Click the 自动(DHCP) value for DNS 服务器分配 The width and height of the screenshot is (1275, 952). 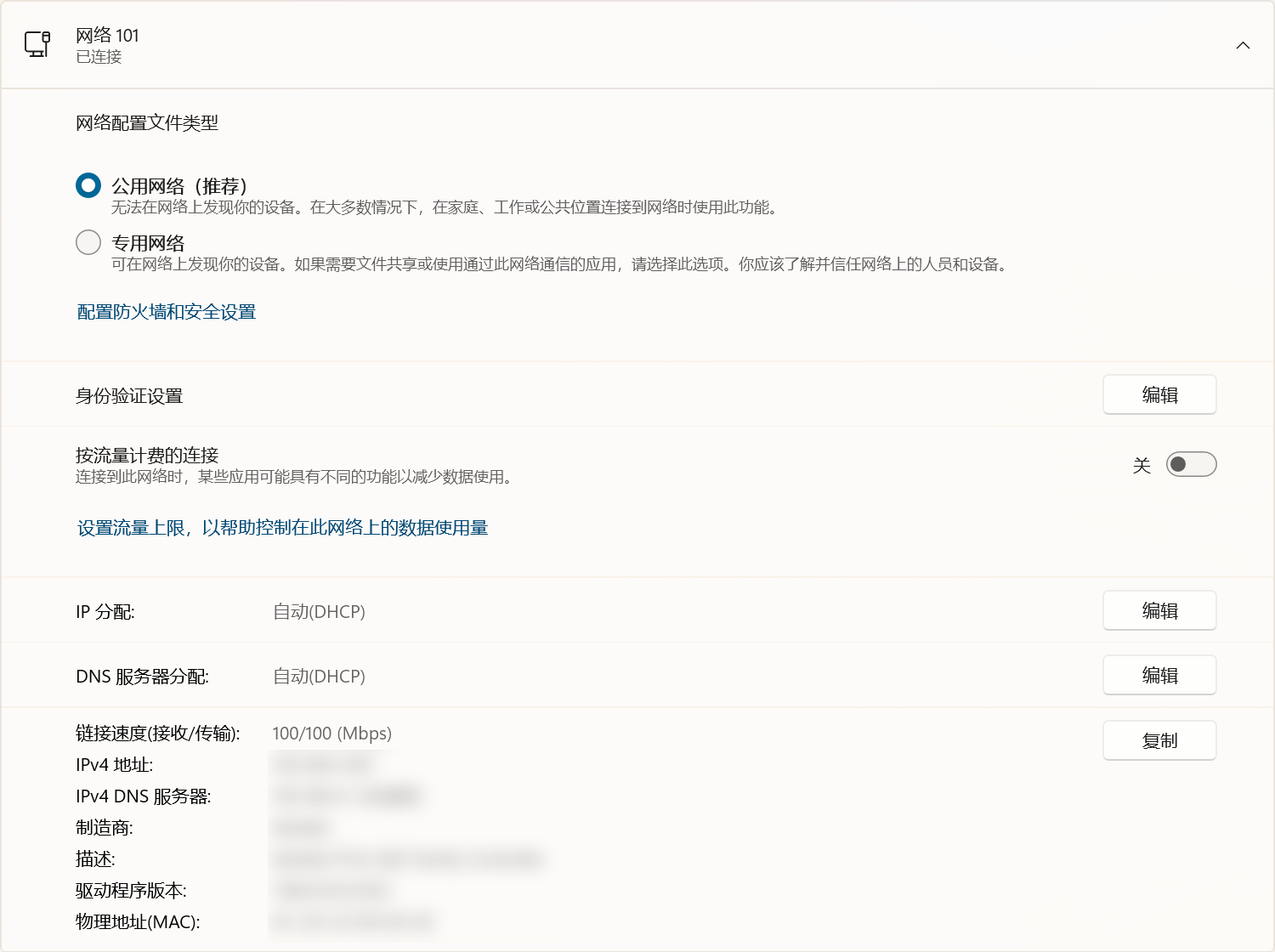pyautogui.click(x=319, y=676)
